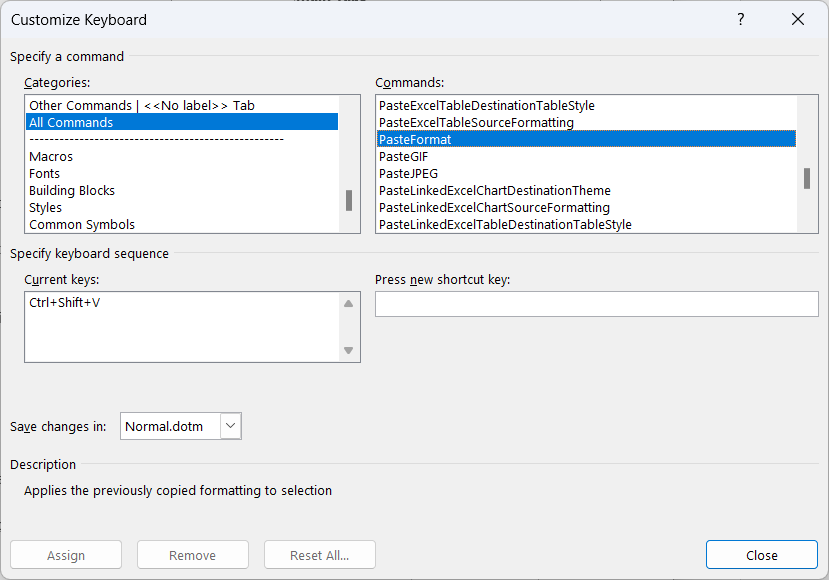The height and width of the screenshot is (580, 829).
Task: Select Ctrl+Shift+V in Current keys
Action: pos(65,302)
